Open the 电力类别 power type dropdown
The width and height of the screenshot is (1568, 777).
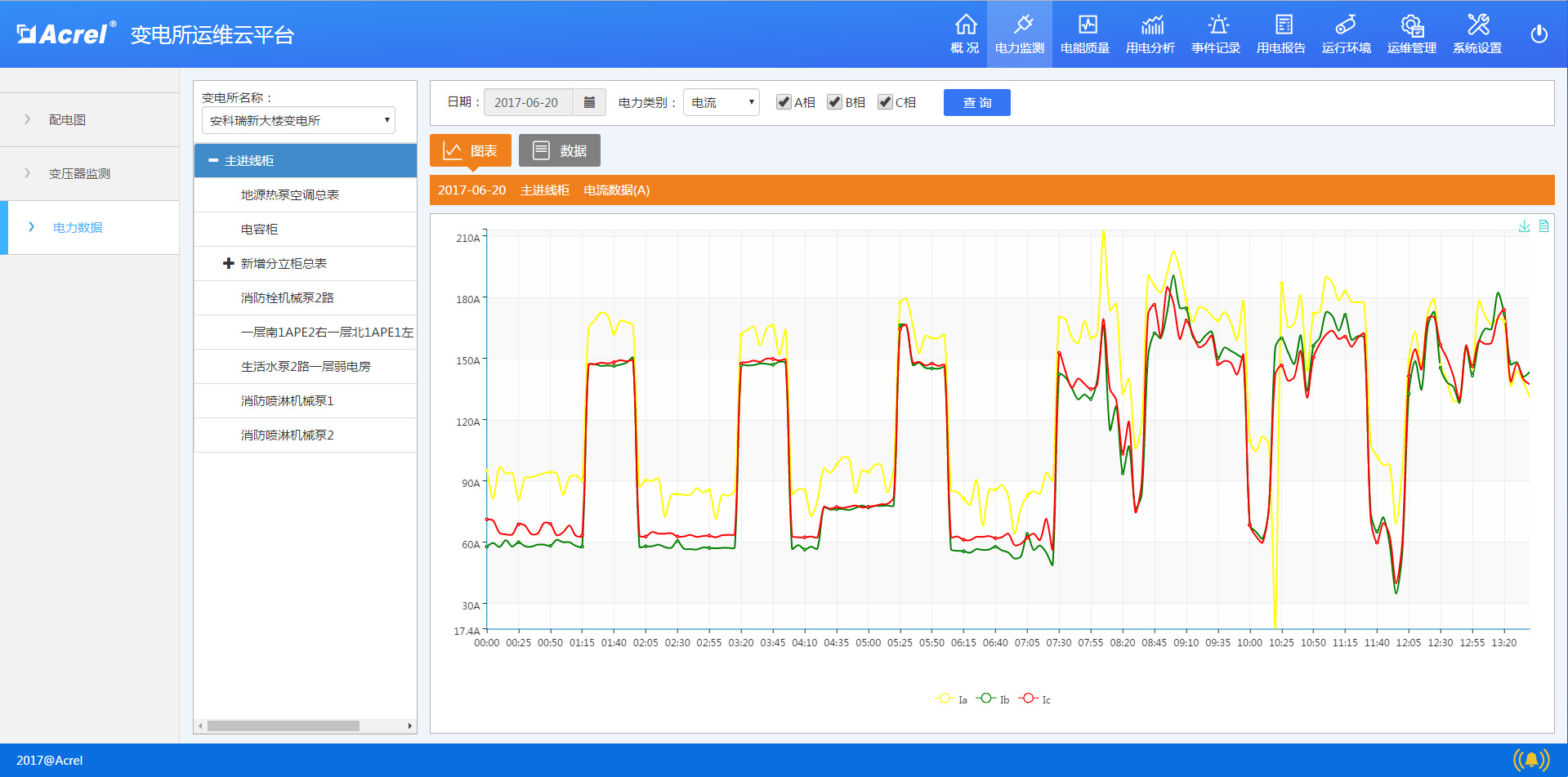coord(721,102)
